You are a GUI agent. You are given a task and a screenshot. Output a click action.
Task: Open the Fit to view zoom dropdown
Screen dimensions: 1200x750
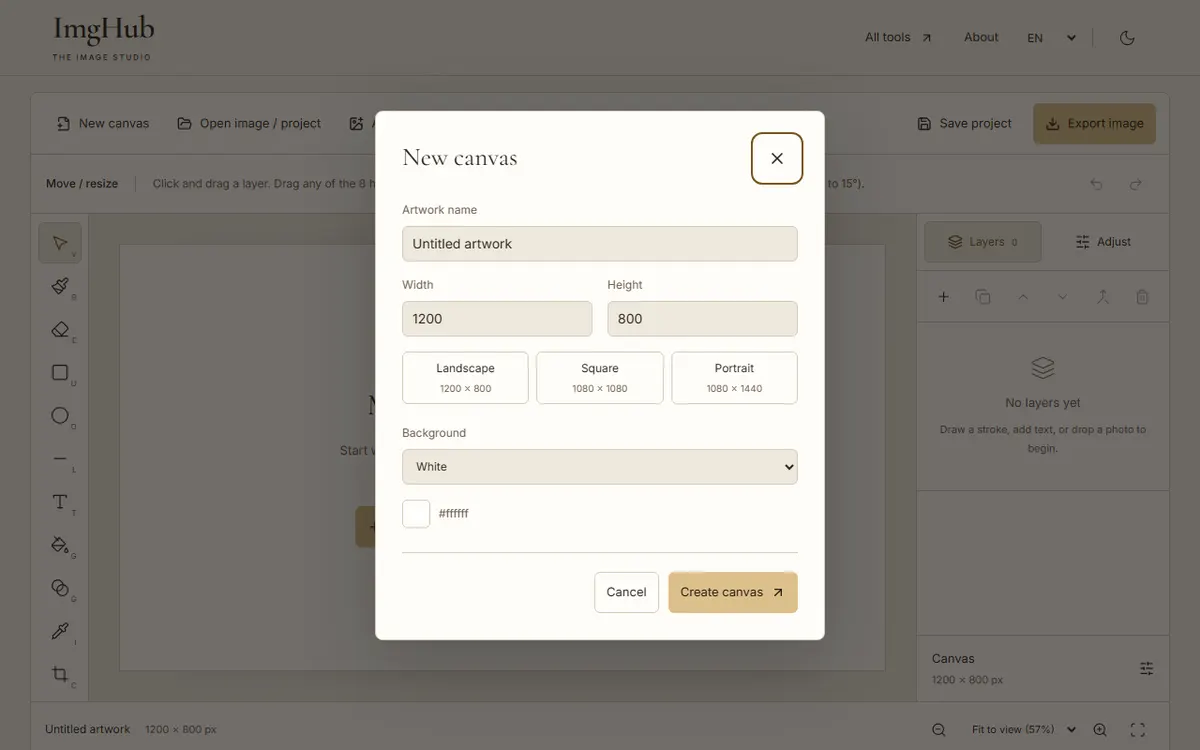[1023, 730]
